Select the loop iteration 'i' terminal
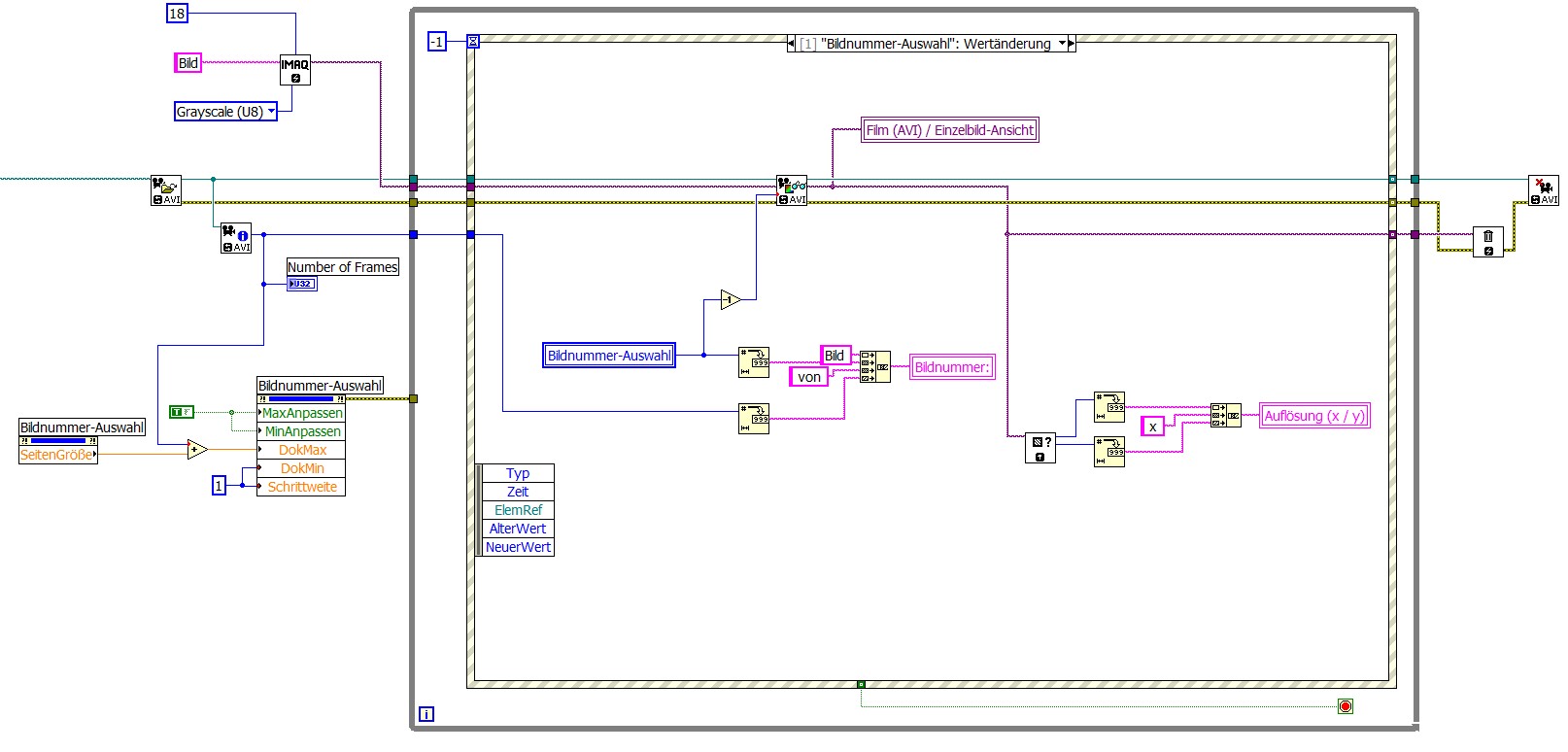This screenshot has height=752, width=1568. click(x=426, y=714)
